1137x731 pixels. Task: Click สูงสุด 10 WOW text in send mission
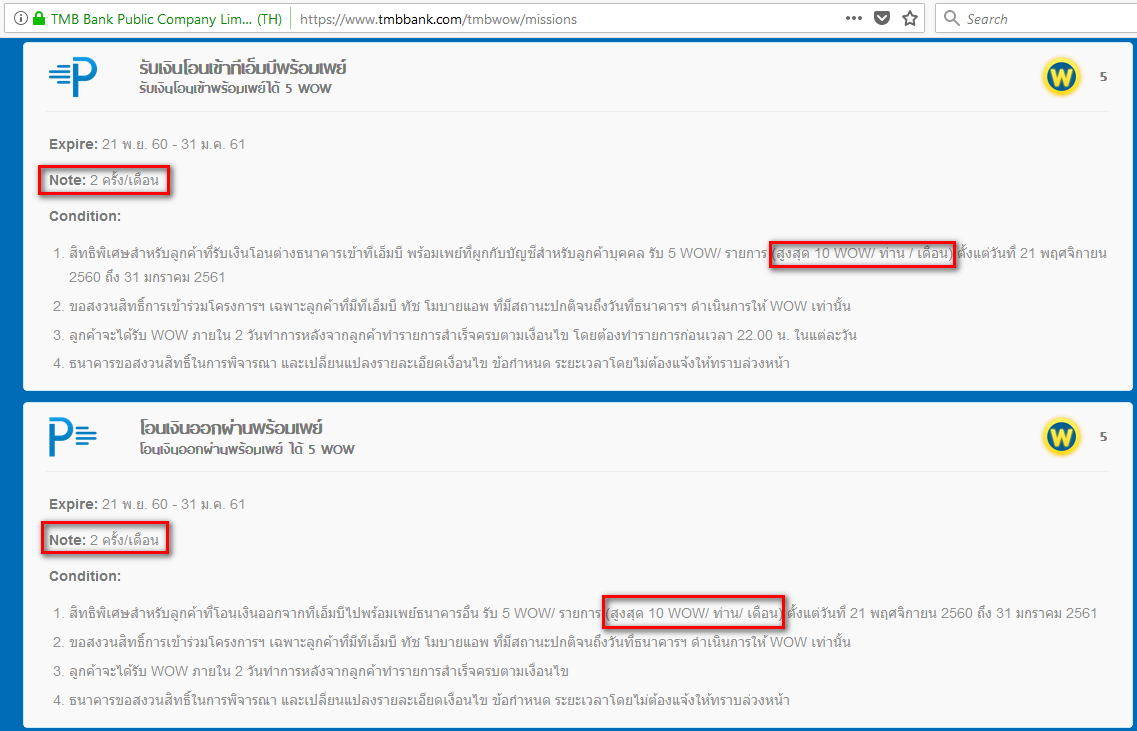(x=694, y=614)
